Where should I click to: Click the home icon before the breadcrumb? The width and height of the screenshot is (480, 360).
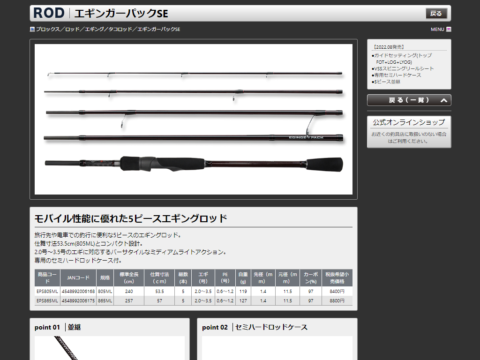click(x=32, y=29)
